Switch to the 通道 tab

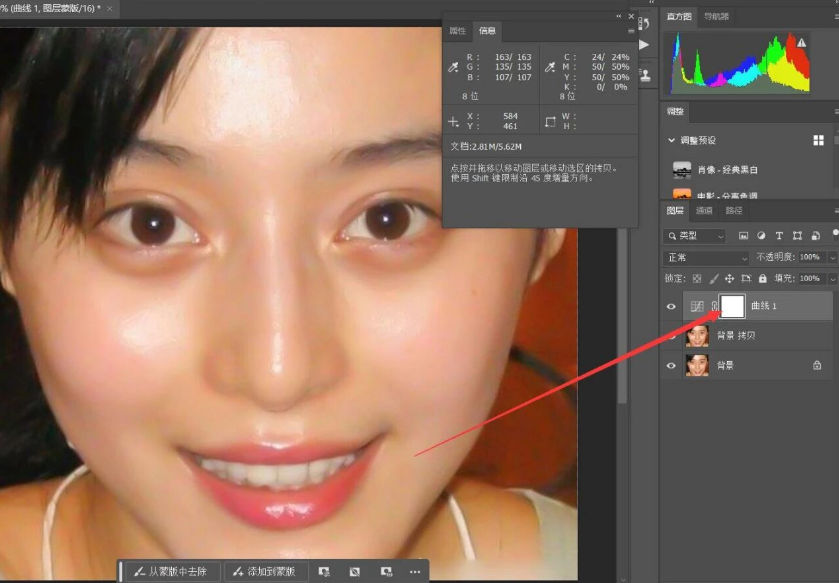coord(704,211)
